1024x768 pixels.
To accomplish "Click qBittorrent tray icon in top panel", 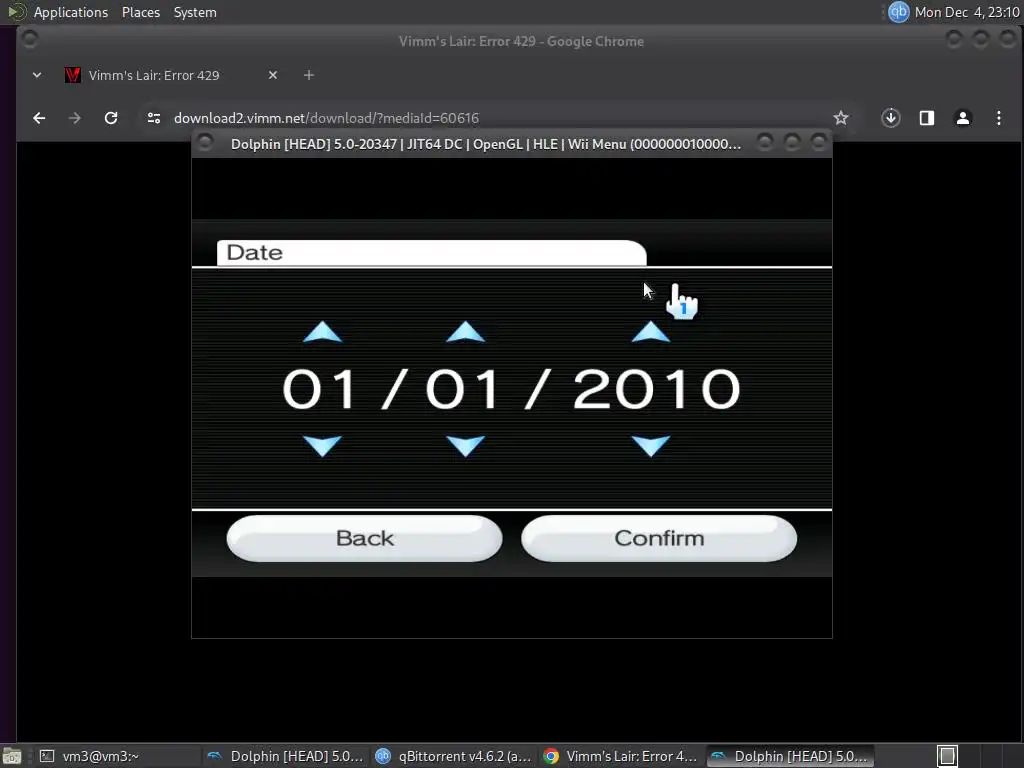I will [x=899, y=12].
